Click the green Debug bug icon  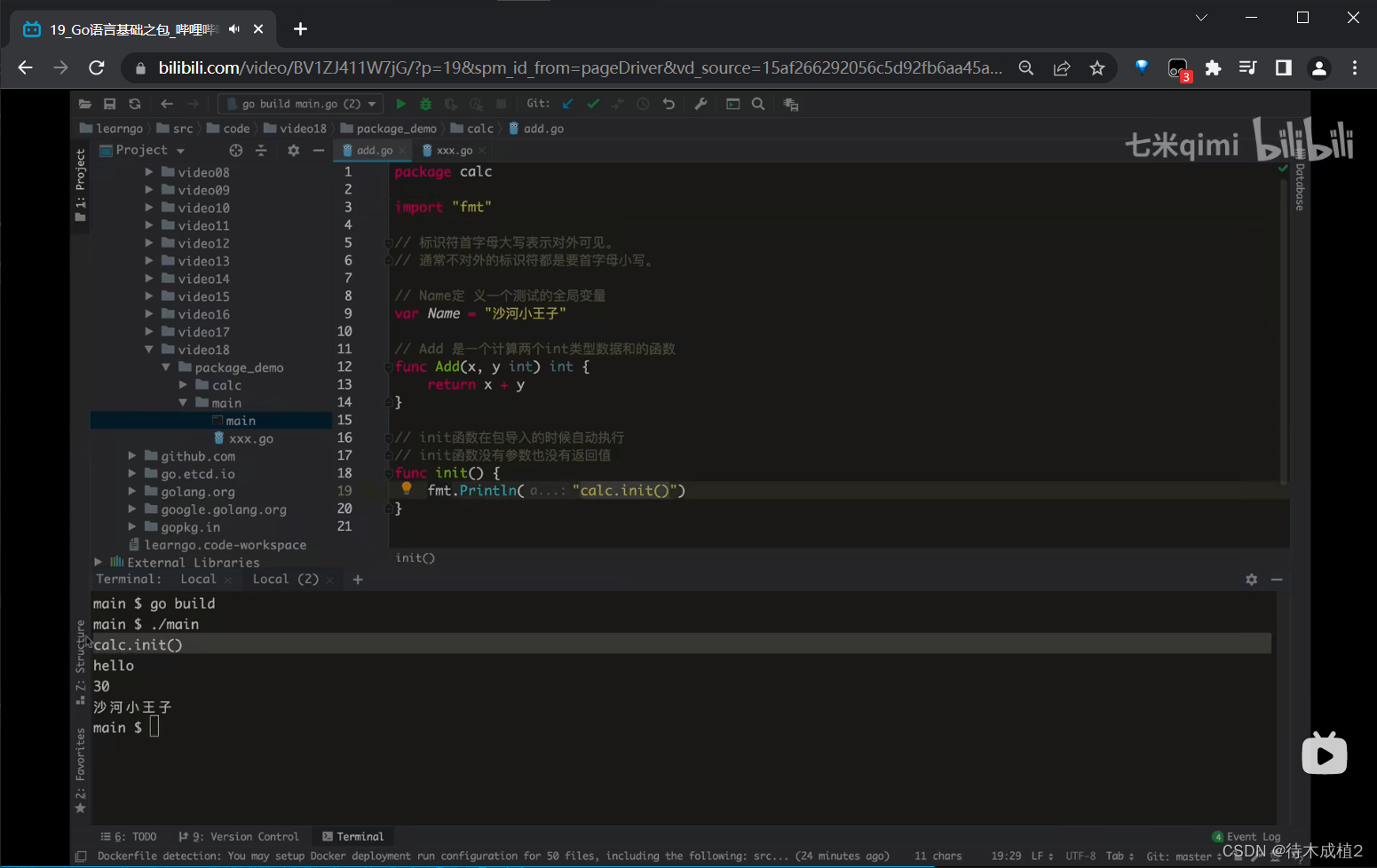[x=425, y=104]
